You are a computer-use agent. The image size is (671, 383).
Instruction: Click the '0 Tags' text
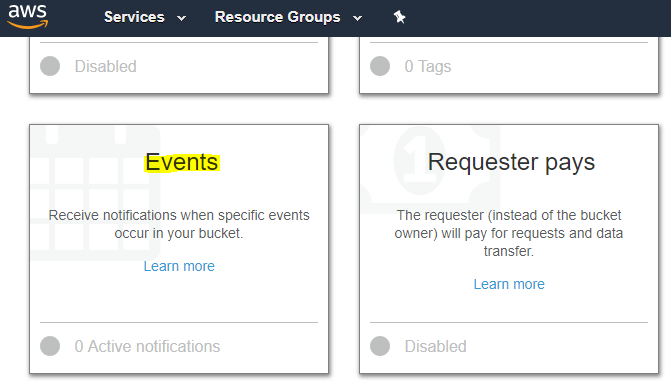(x=428, y=66)
